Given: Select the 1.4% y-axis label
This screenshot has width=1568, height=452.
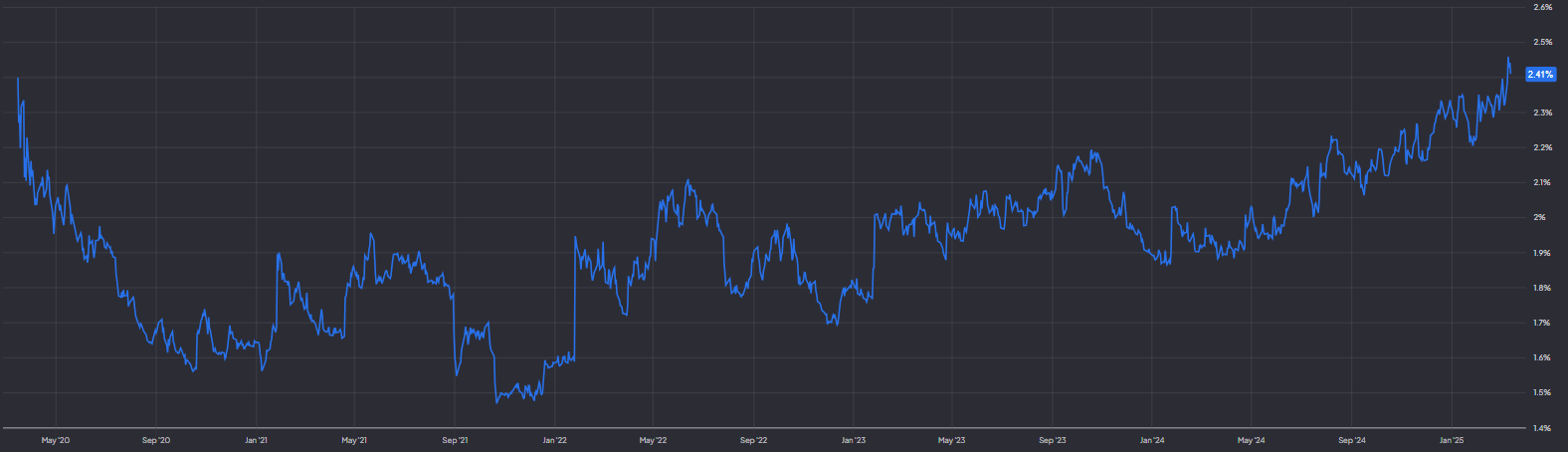Looking at the screenshot, I should click(x=1542, y=428).
